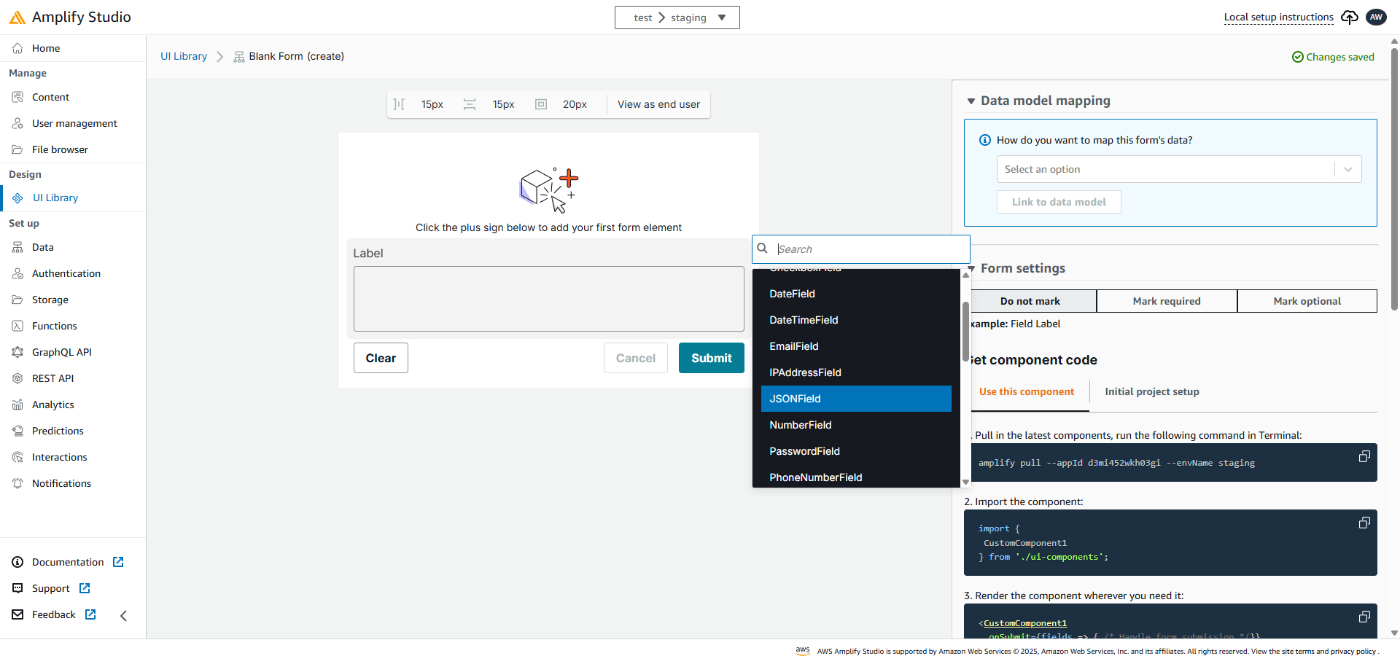Click the Functions lambda icon
Image resolution: width=1400 pixels, height=664 pixels.
17,326
